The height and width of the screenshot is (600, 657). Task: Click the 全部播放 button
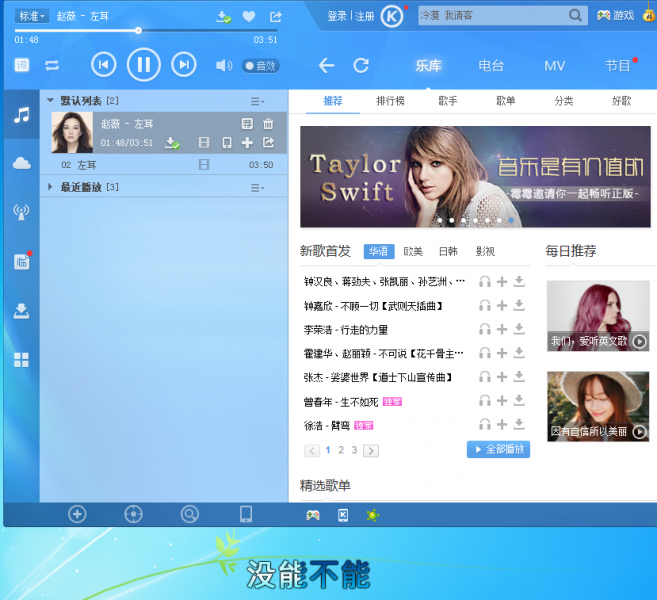click(498, 450)
